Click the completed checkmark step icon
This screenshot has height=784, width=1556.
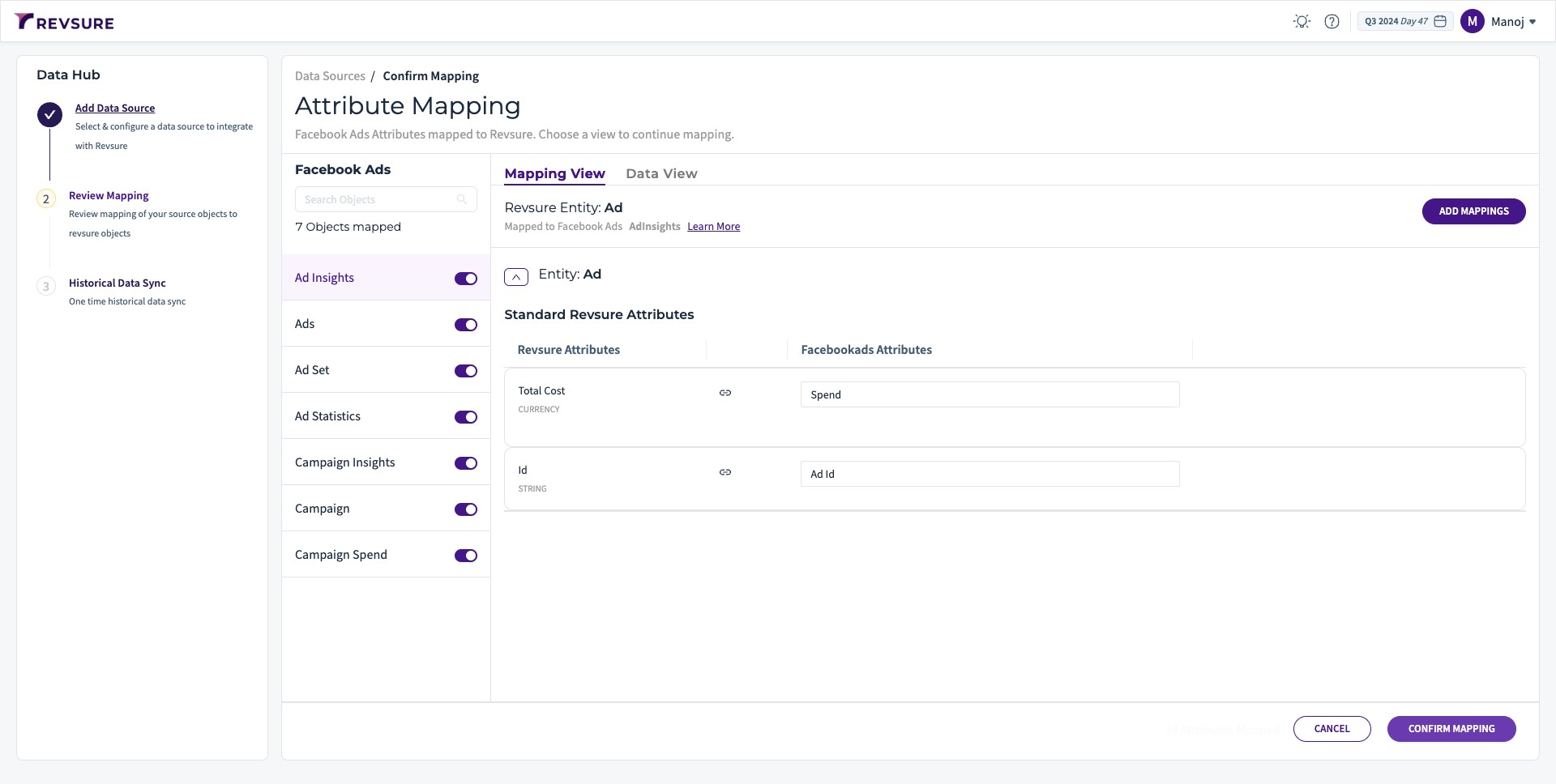[x=49, y=115]
